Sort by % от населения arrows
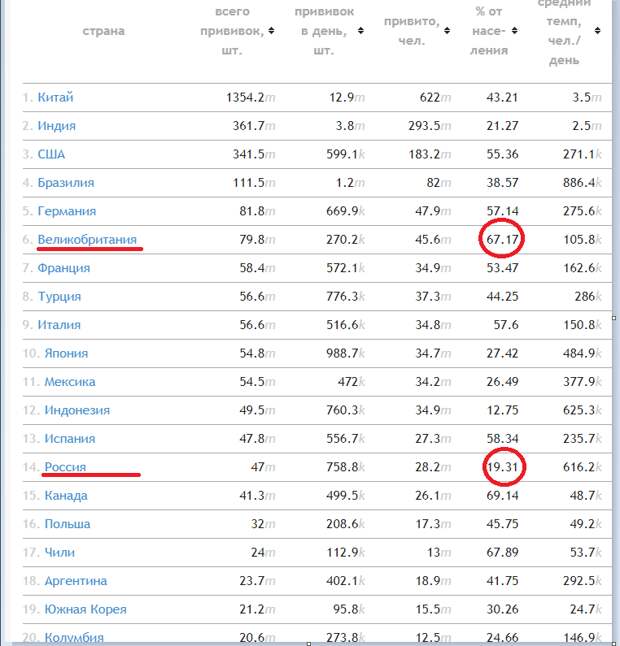The height and width of the screenshot is (646, 620). point(515,31)
